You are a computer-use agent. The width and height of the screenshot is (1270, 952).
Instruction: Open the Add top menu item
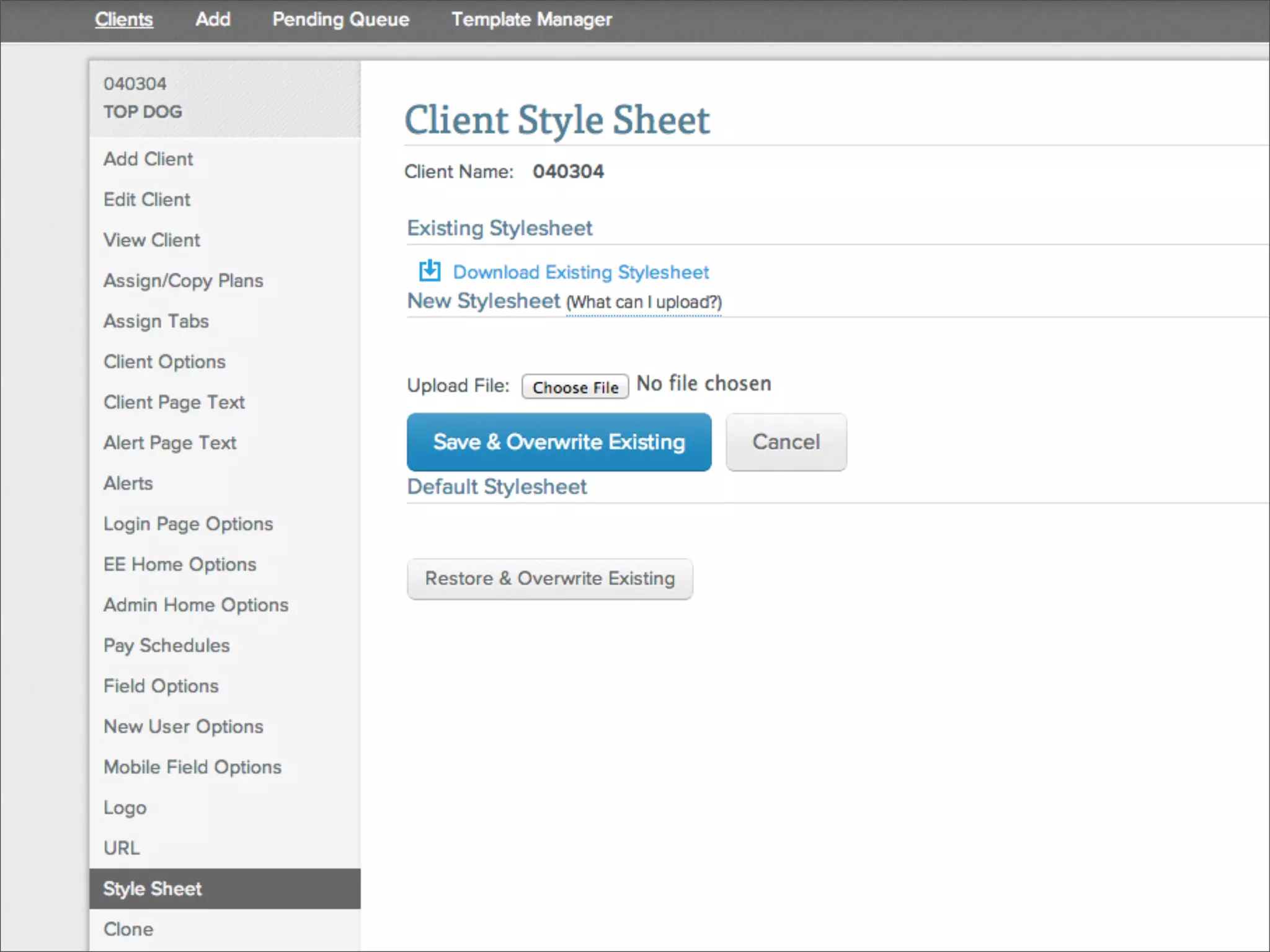click(213, 19)
